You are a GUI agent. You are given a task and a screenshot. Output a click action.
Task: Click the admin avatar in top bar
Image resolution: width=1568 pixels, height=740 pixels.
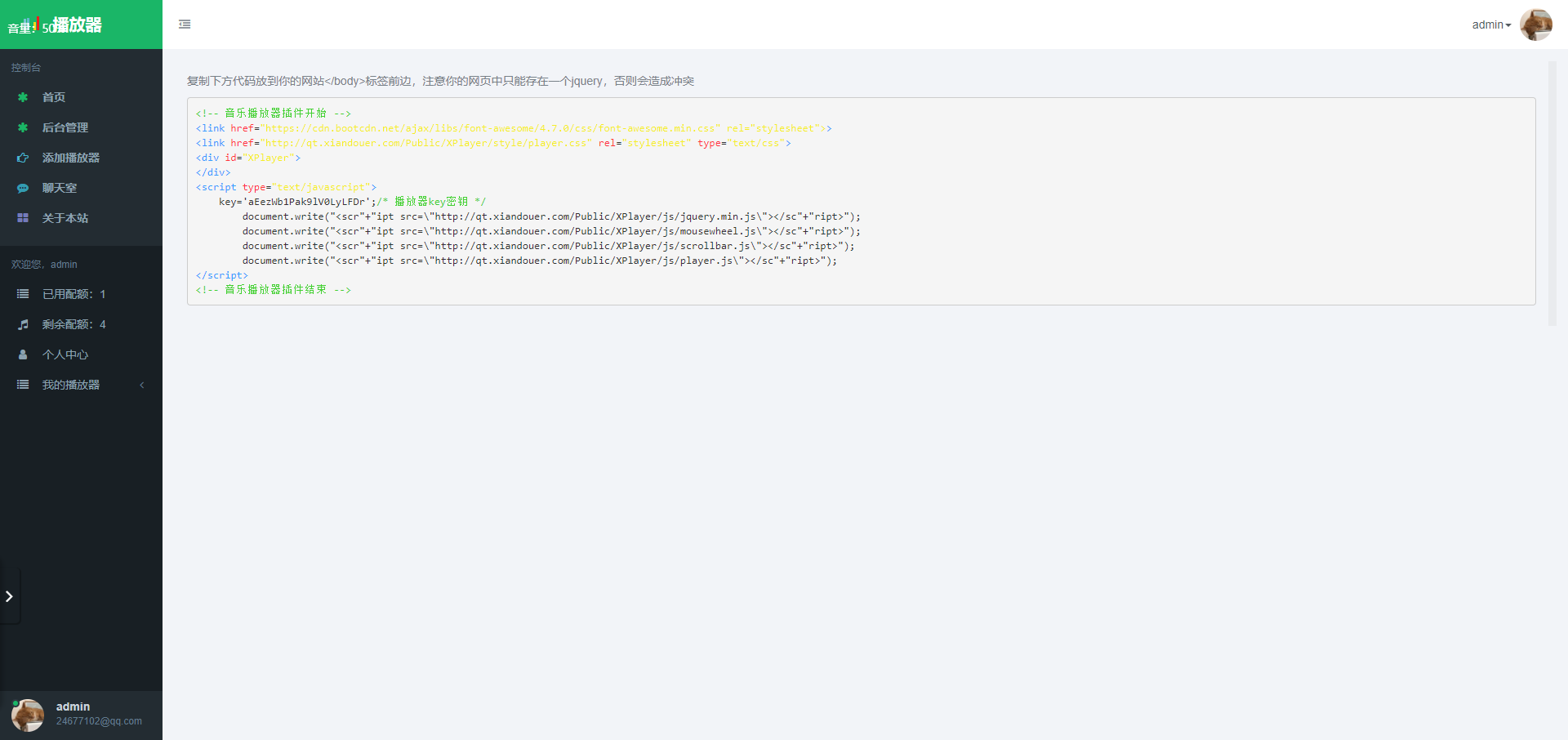point(1535,25)
